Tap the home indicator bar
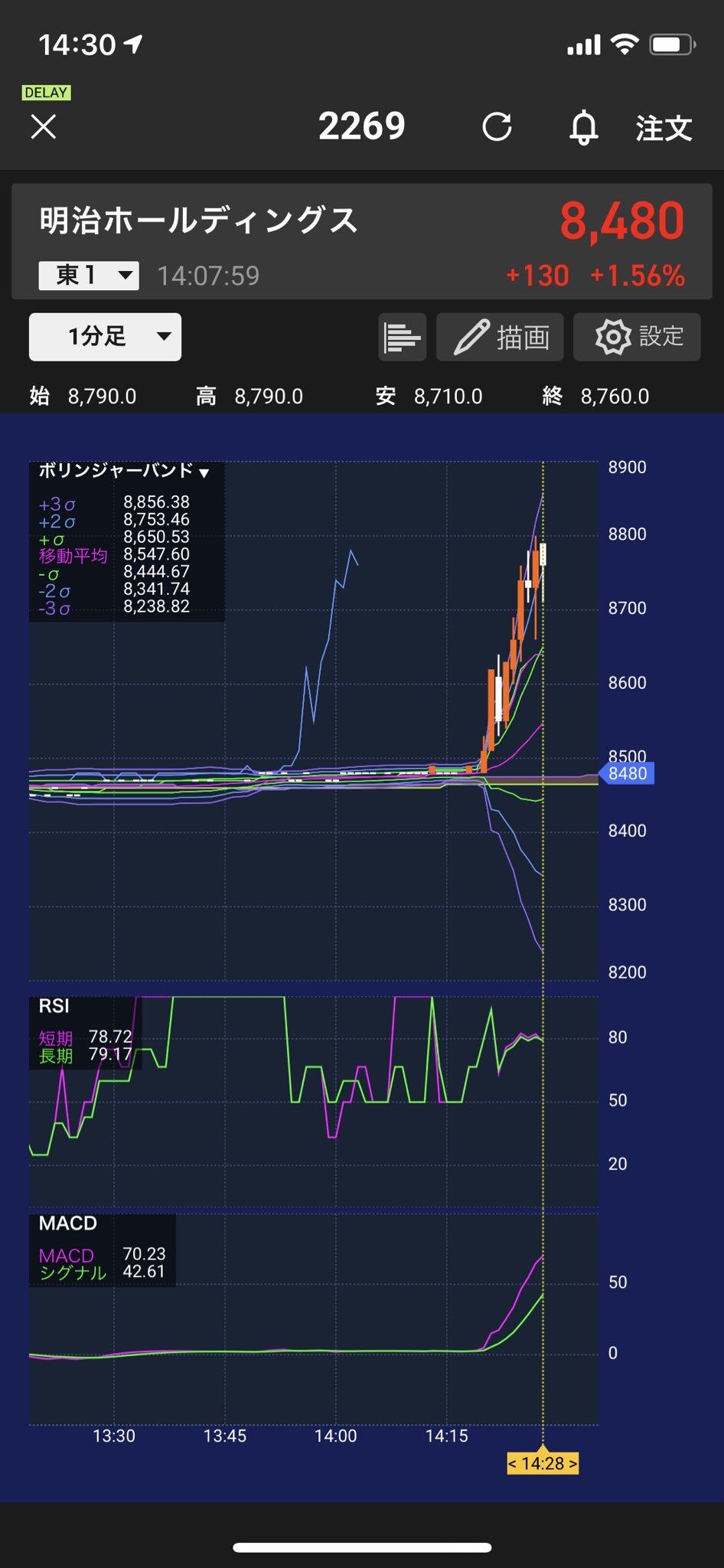The width and height of the screenshot is (724, 1568). (362, 1547)
